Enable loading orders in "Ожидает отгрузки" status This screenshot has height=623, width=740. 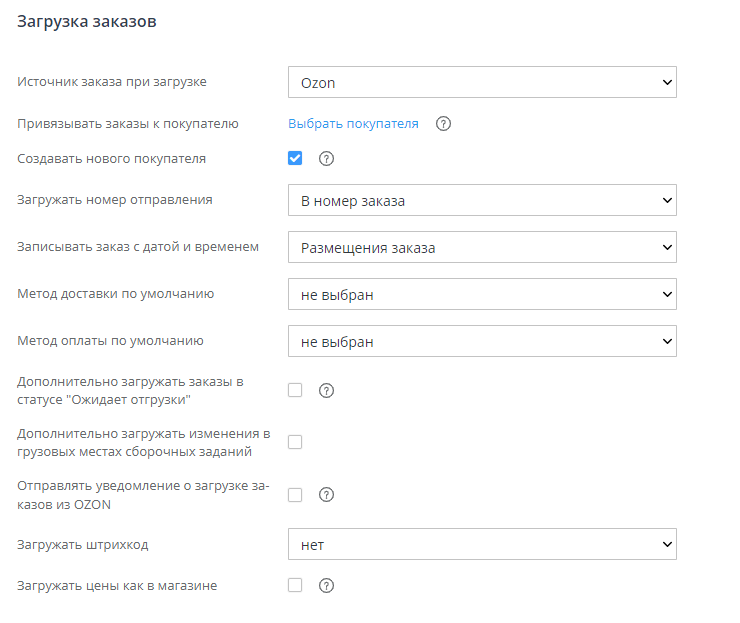coord(295,390)
